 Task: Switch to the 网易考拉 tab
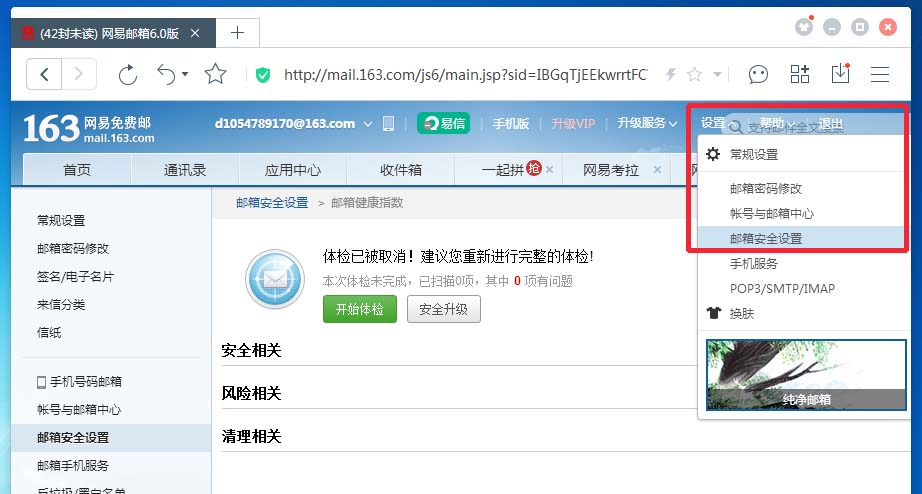[x=610, y=169]
